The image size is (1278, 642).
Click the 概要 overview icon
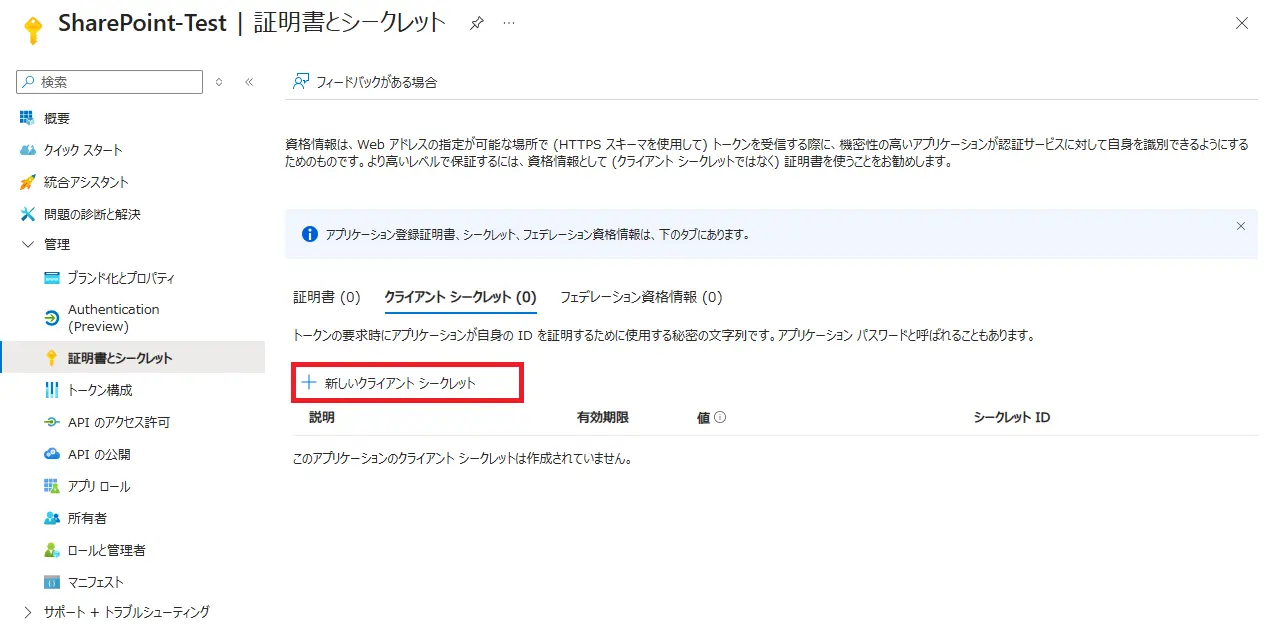click(27, 118)
